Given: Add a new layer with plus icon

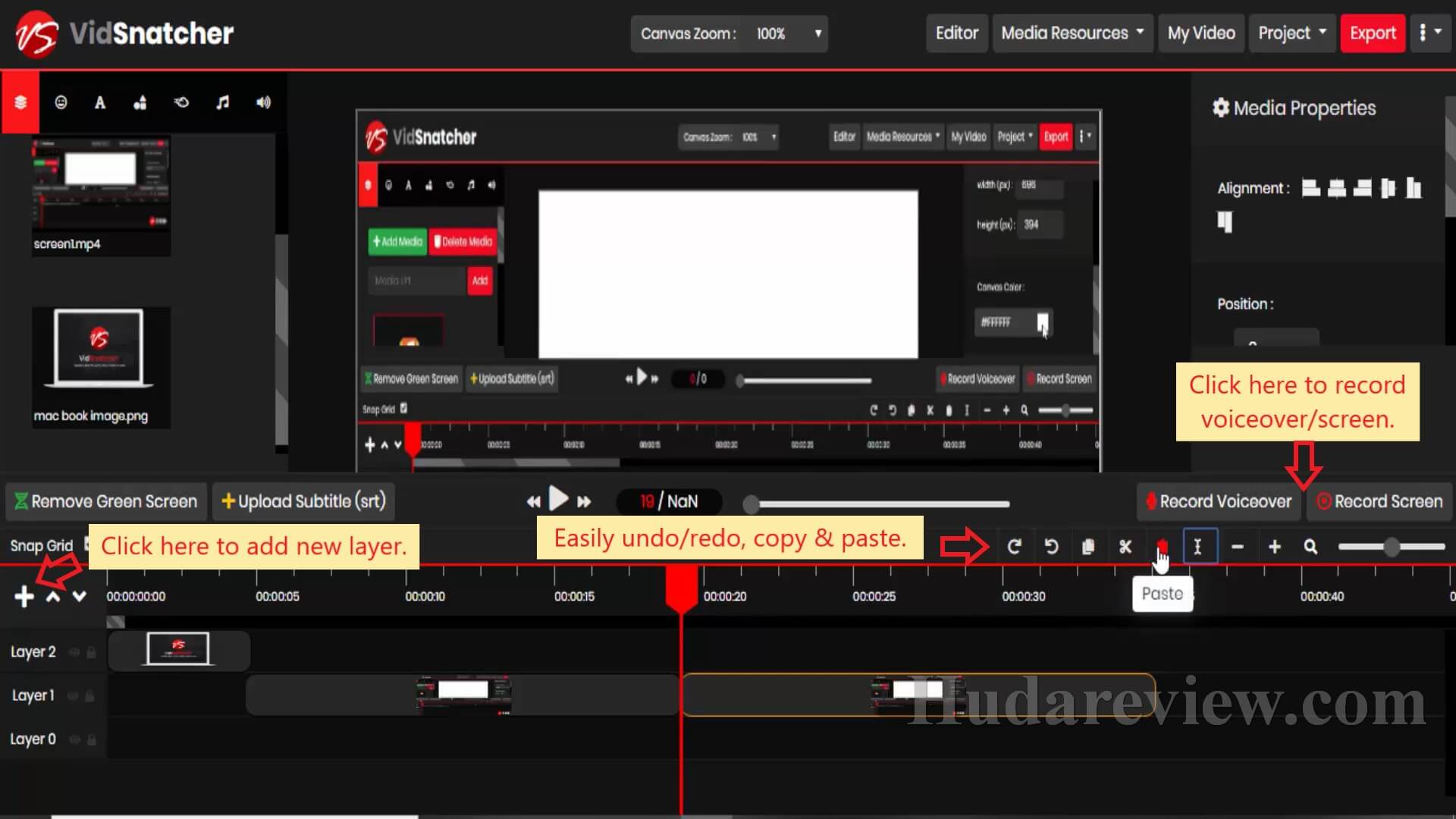Looking at the screenshot, I should (24, 597).
